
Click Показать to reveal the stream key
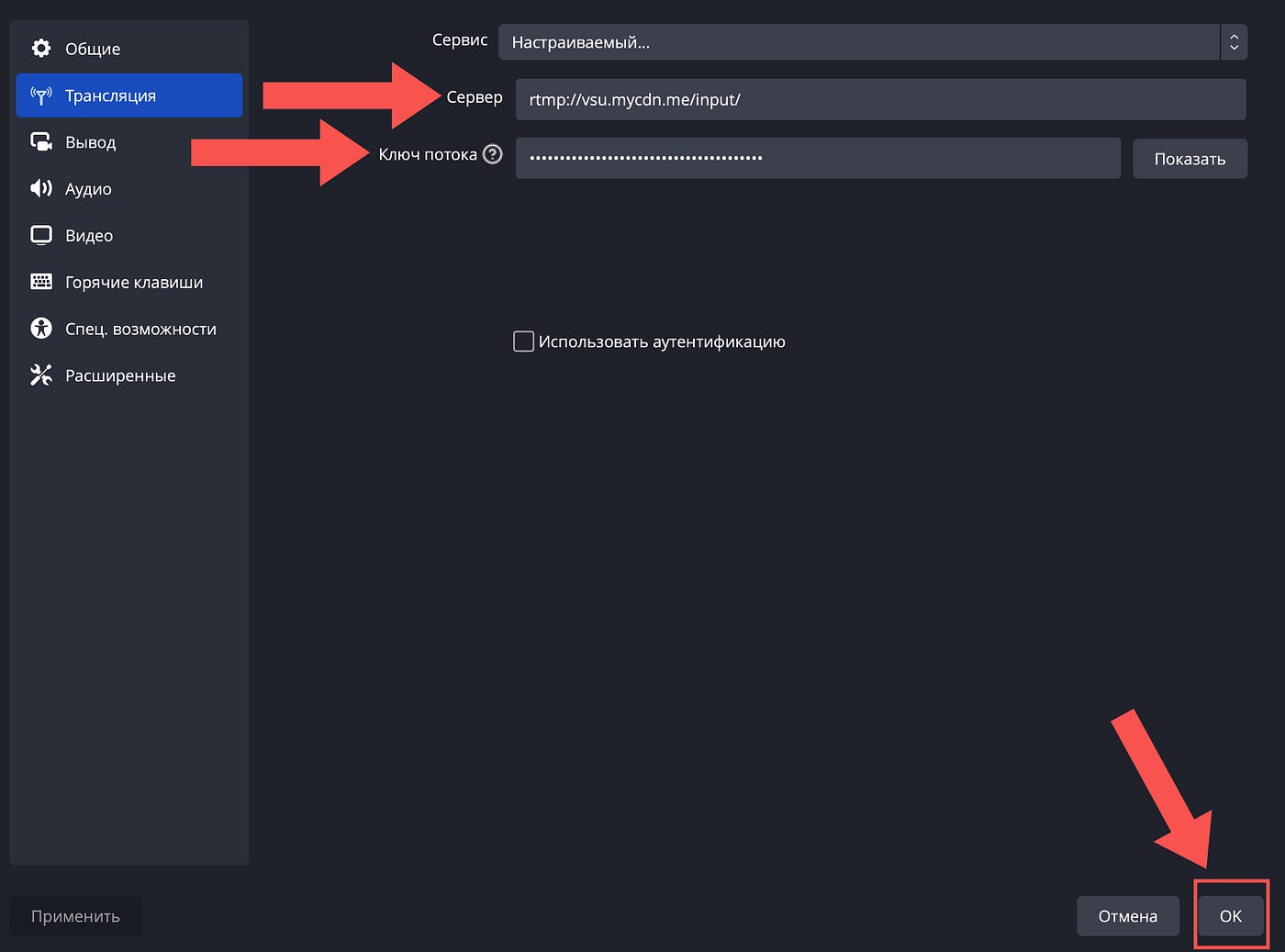(1190, 159)
